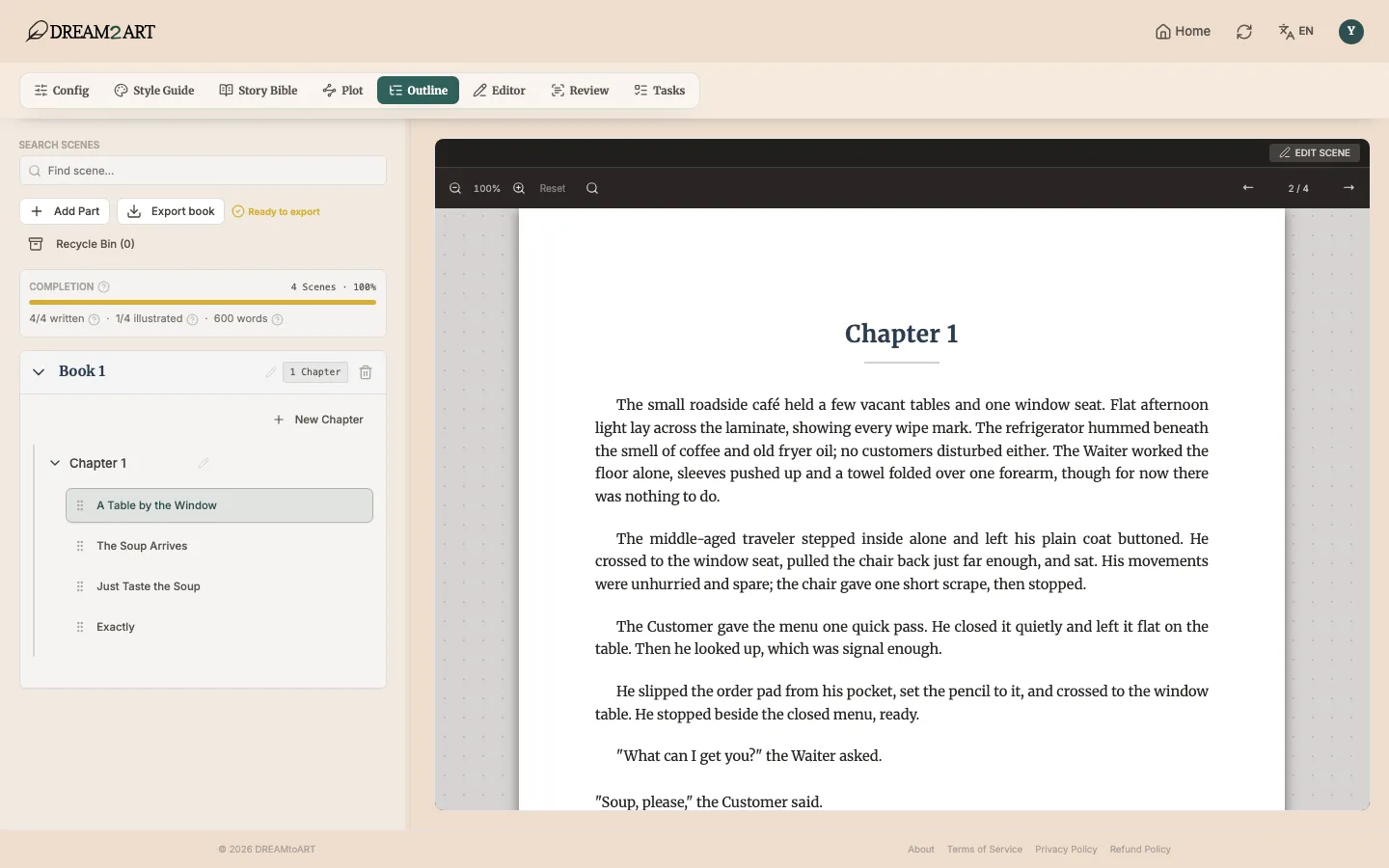Open the Recycle Bin
Image resolution: width=1389 pixels, height=868 pixels.
click(x=82, y=244)
